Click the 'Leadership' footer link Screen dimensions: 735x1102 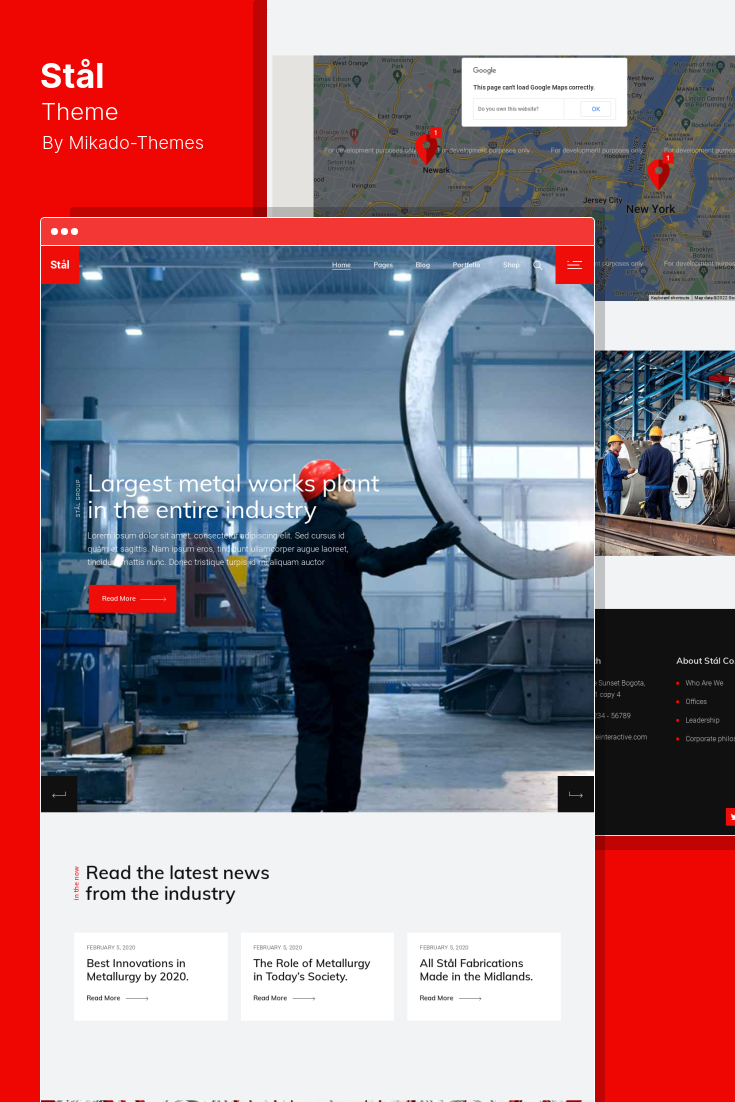702,720
